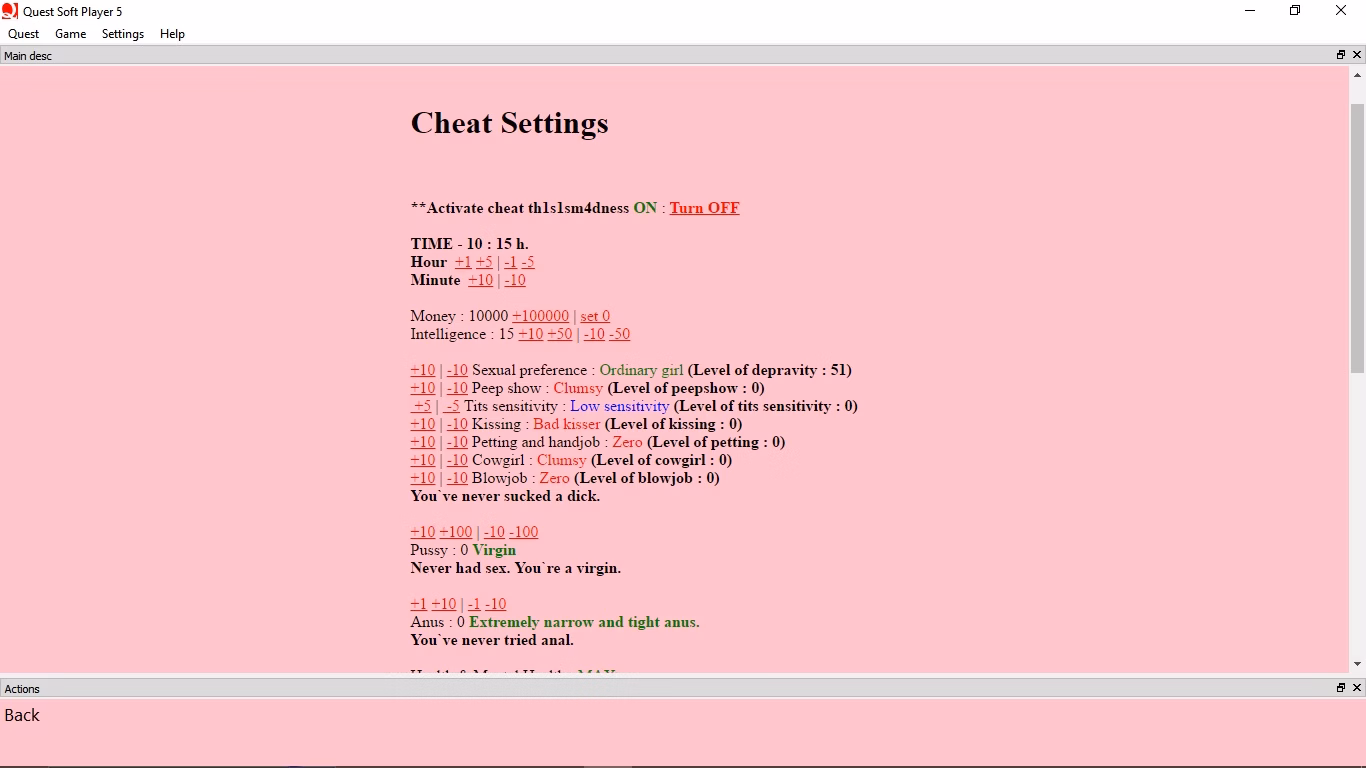
Task: Click the Actions panel title
Action: point(22,689)
